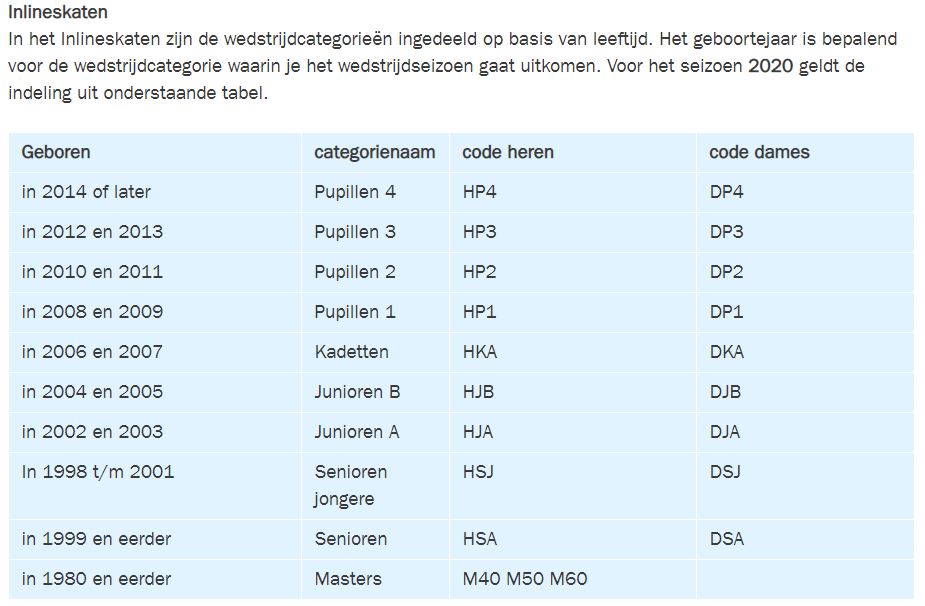Viewport: 925px width, 606px height.
Task: Select the categorienaam column header
Action: tap(375, 152)
